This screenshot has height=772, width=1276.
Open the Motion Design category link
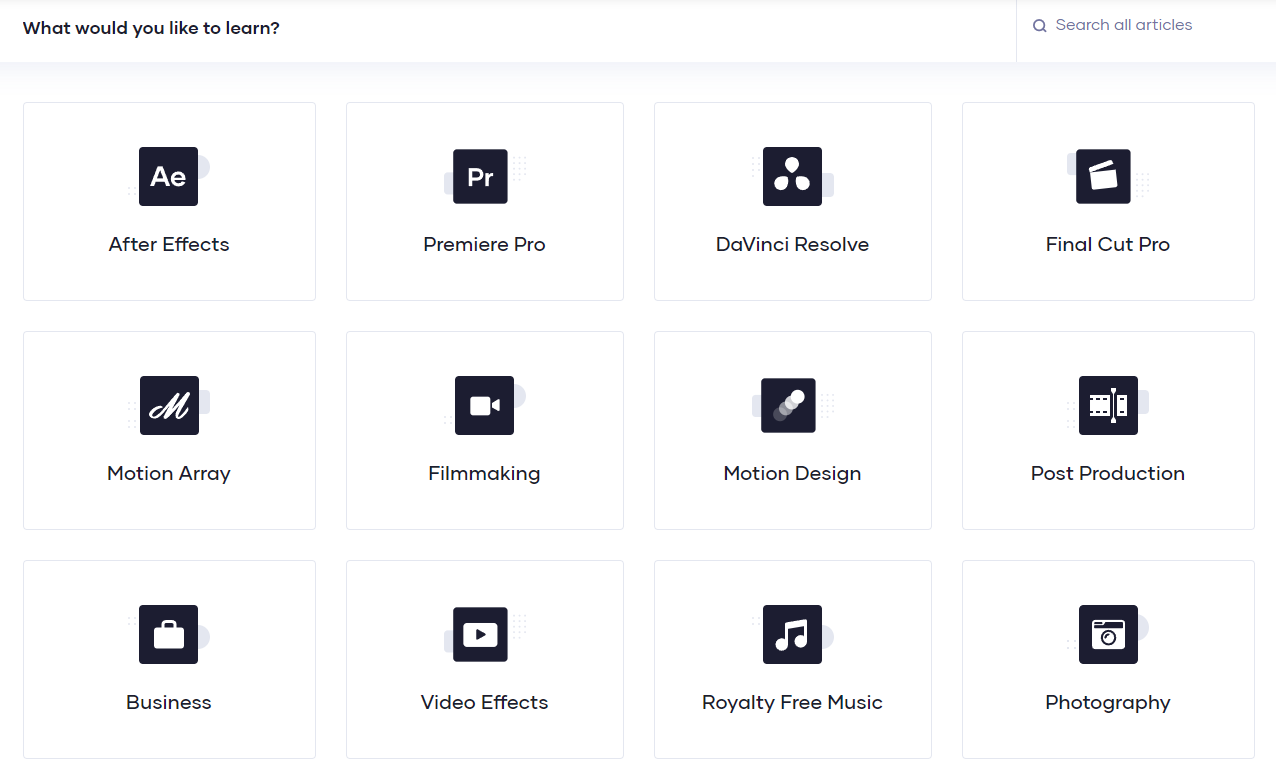793,430
